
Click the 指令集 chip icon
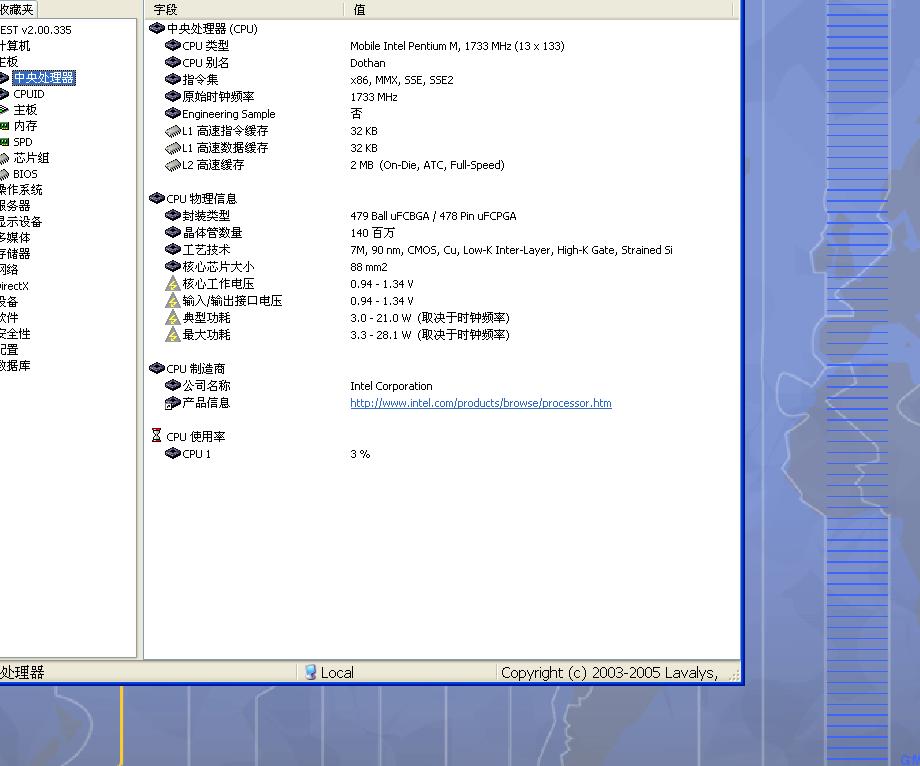(172, 79)
